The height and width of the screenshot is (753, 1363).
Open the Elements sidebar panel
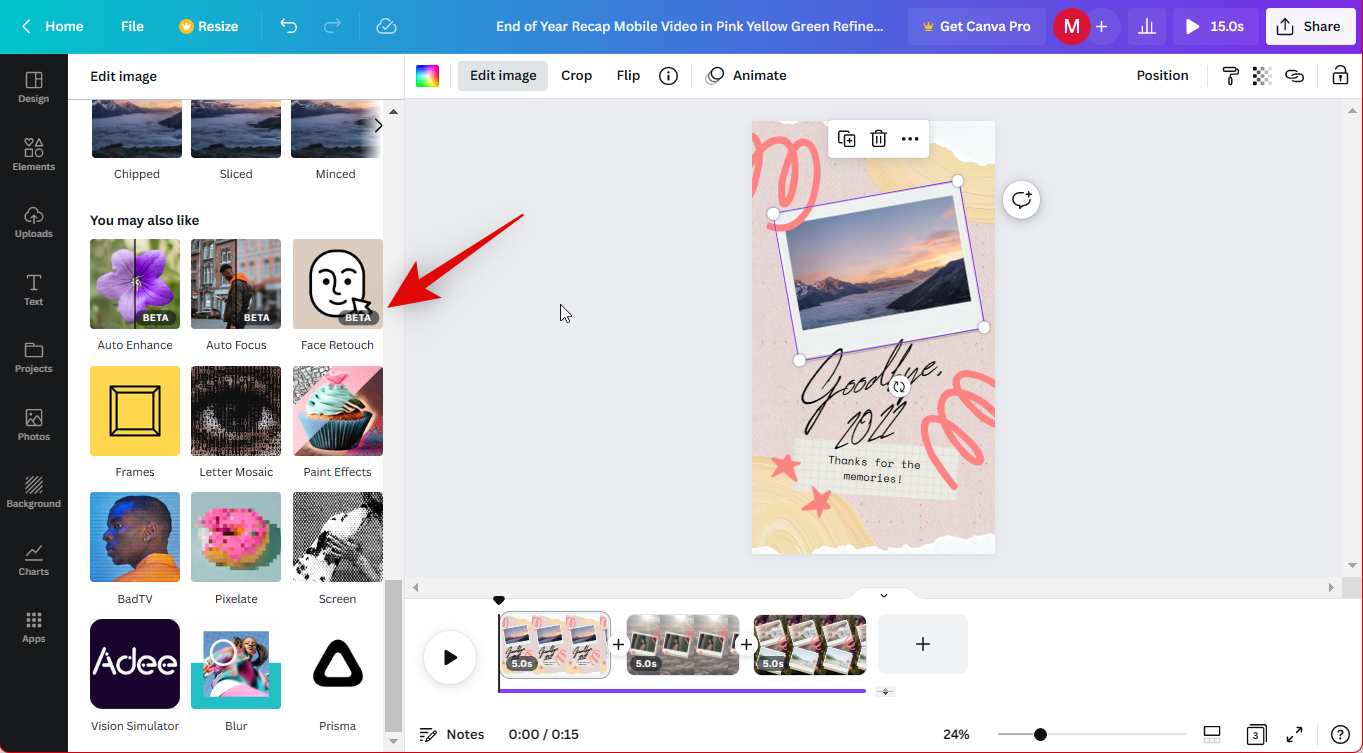(x=33, y=154)
